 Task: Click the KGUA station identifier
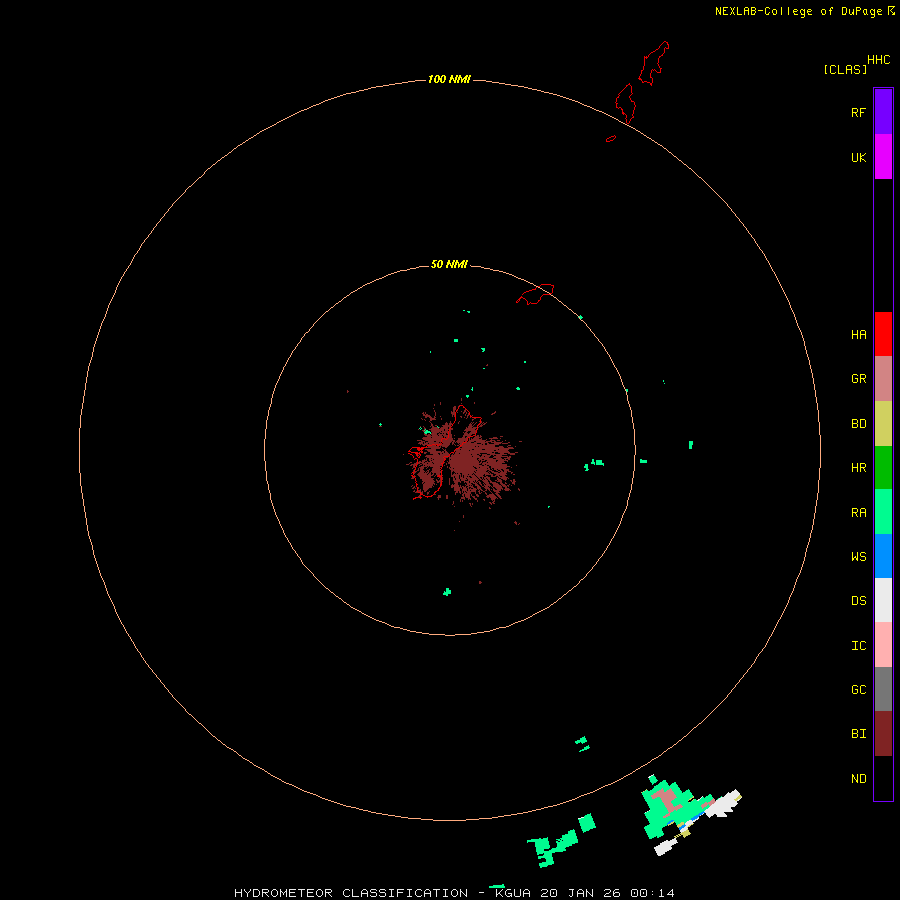tap(513, 893)
